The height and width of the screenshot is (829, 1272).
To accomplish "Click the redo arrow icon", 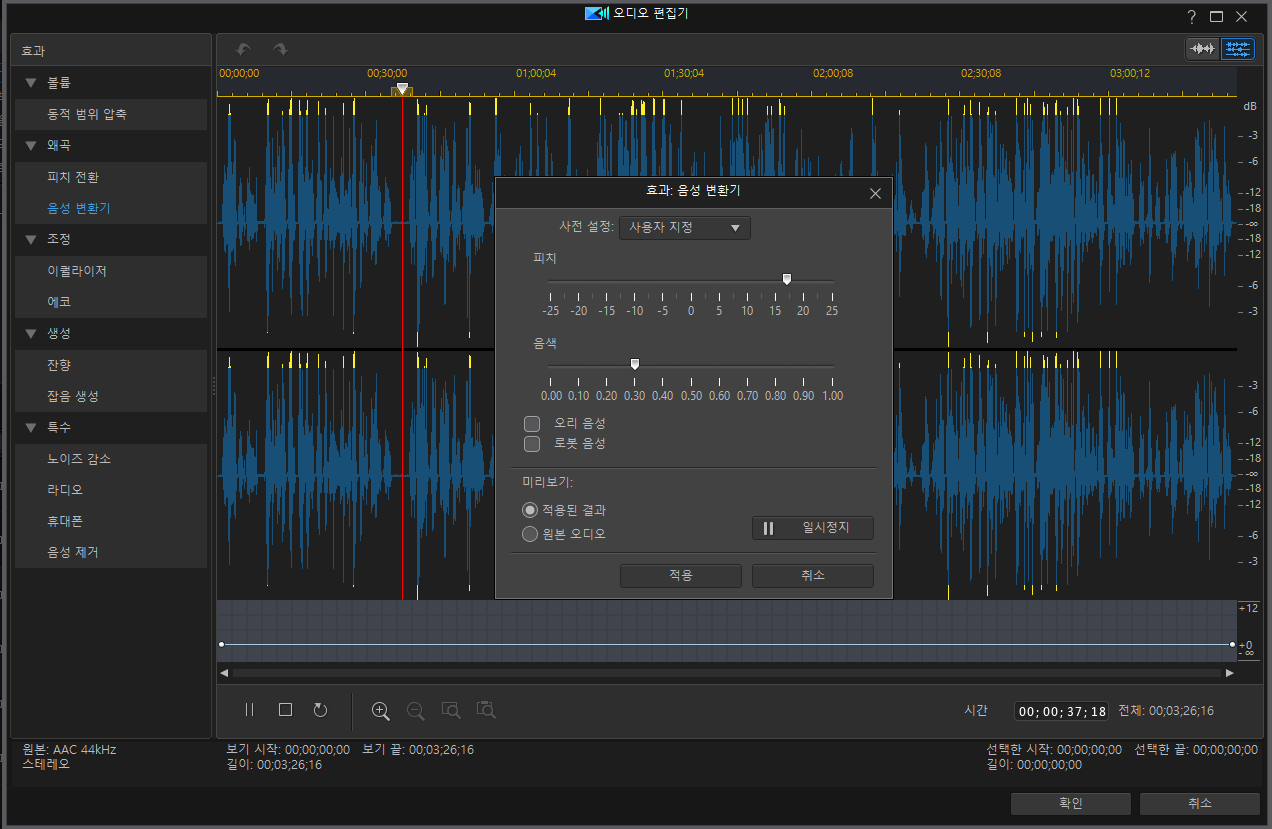I will click(x=280, y=49).
